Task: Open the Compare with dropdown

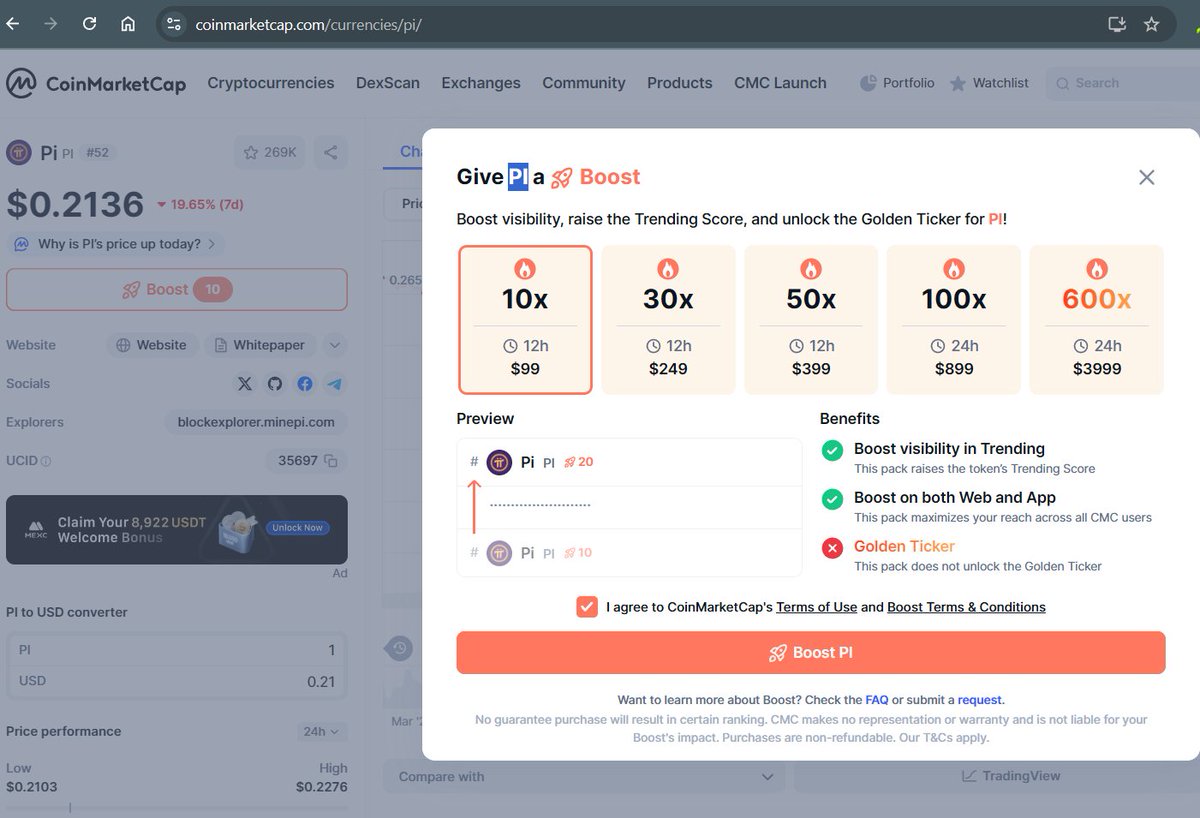Action: coord(584,776)
